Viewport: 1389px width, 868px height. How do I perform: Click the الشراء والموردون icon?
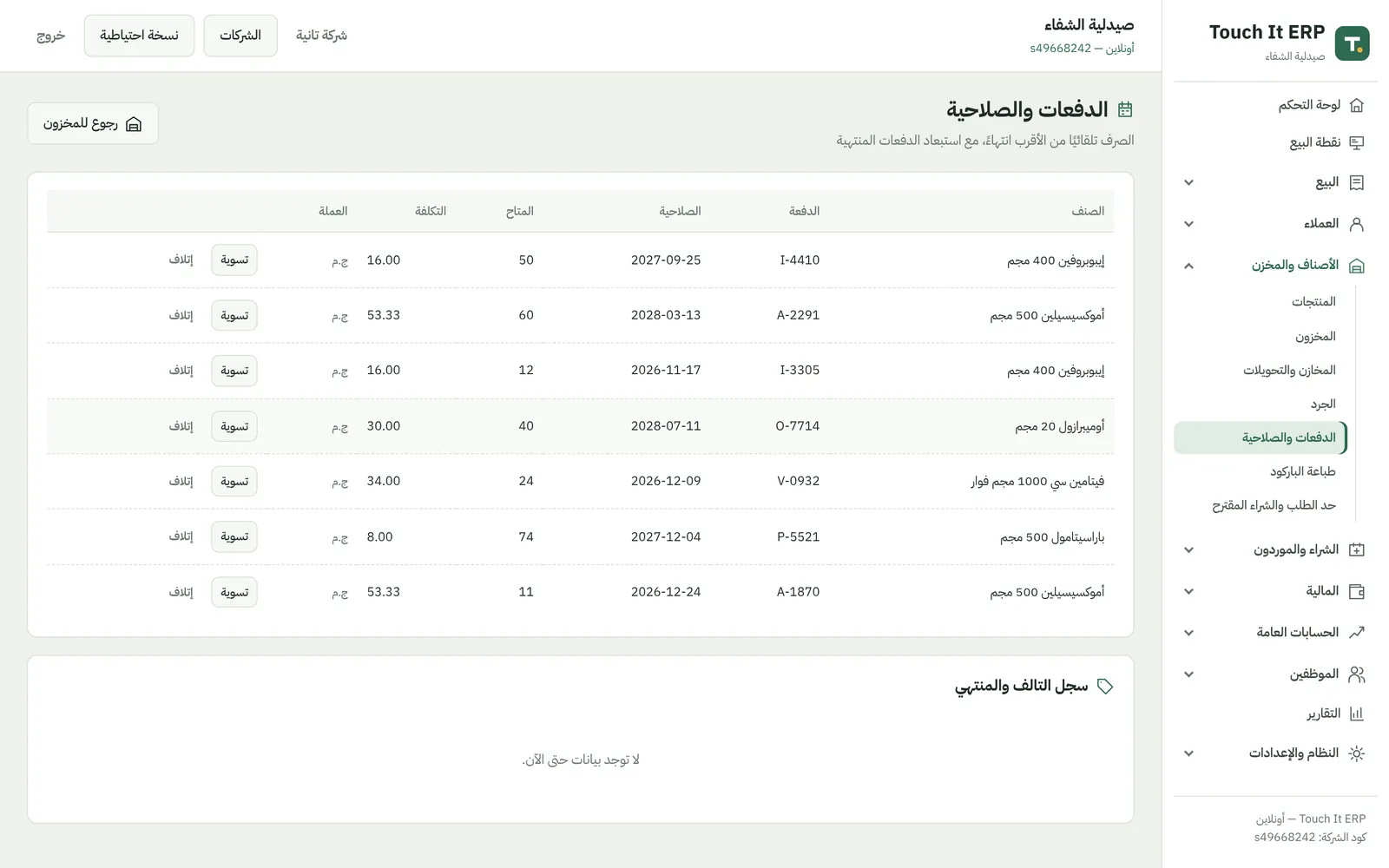tap(1357, 549)
